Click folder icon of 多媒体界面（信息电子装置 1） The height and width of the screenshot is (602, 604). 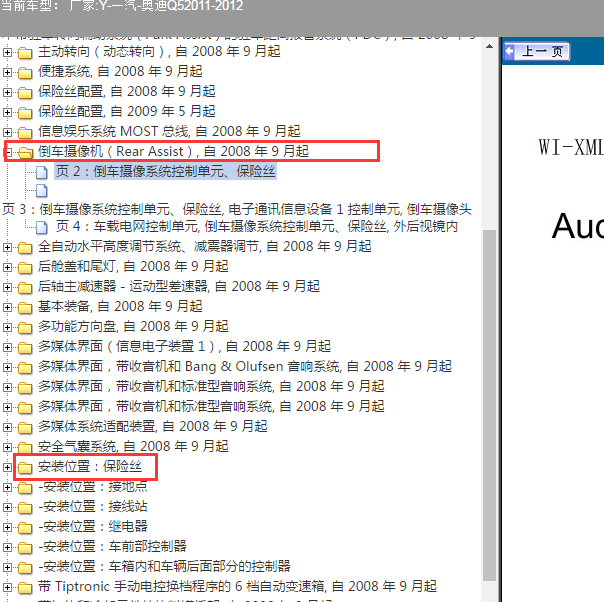25,347
